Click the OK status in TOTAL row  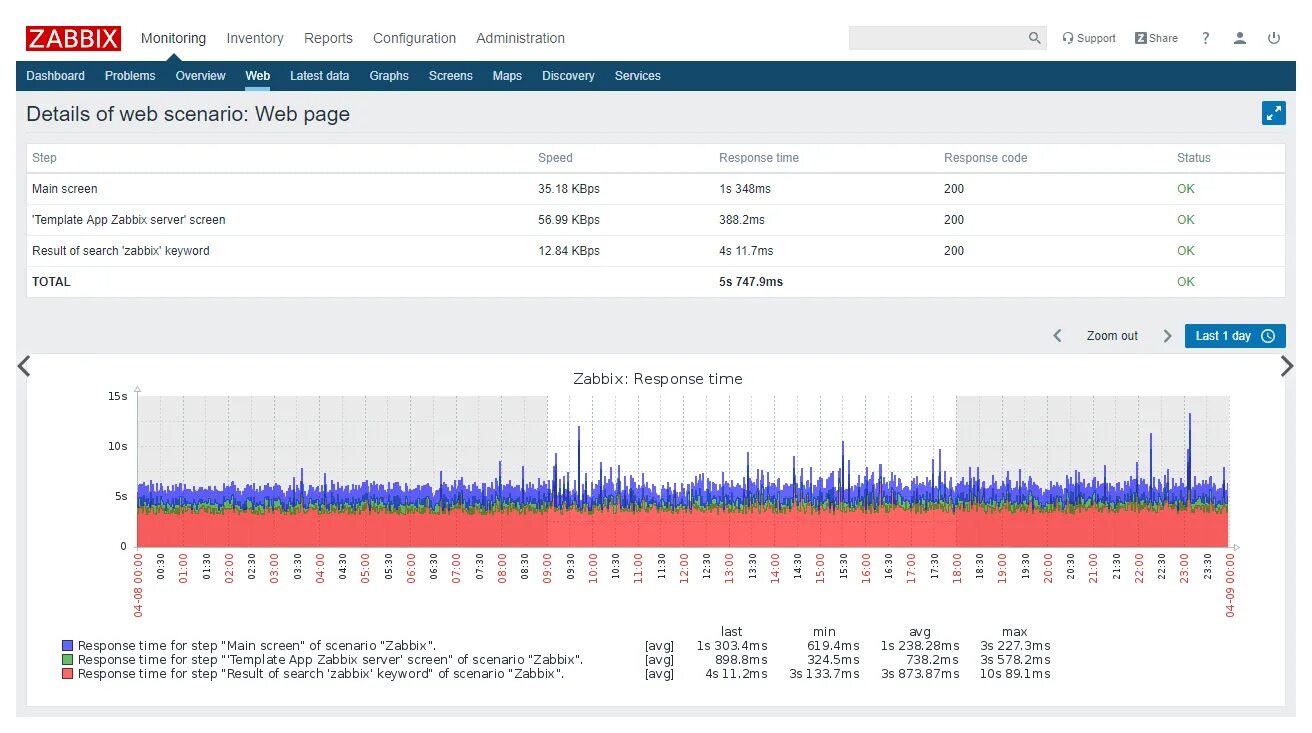tap(1186, 282)
